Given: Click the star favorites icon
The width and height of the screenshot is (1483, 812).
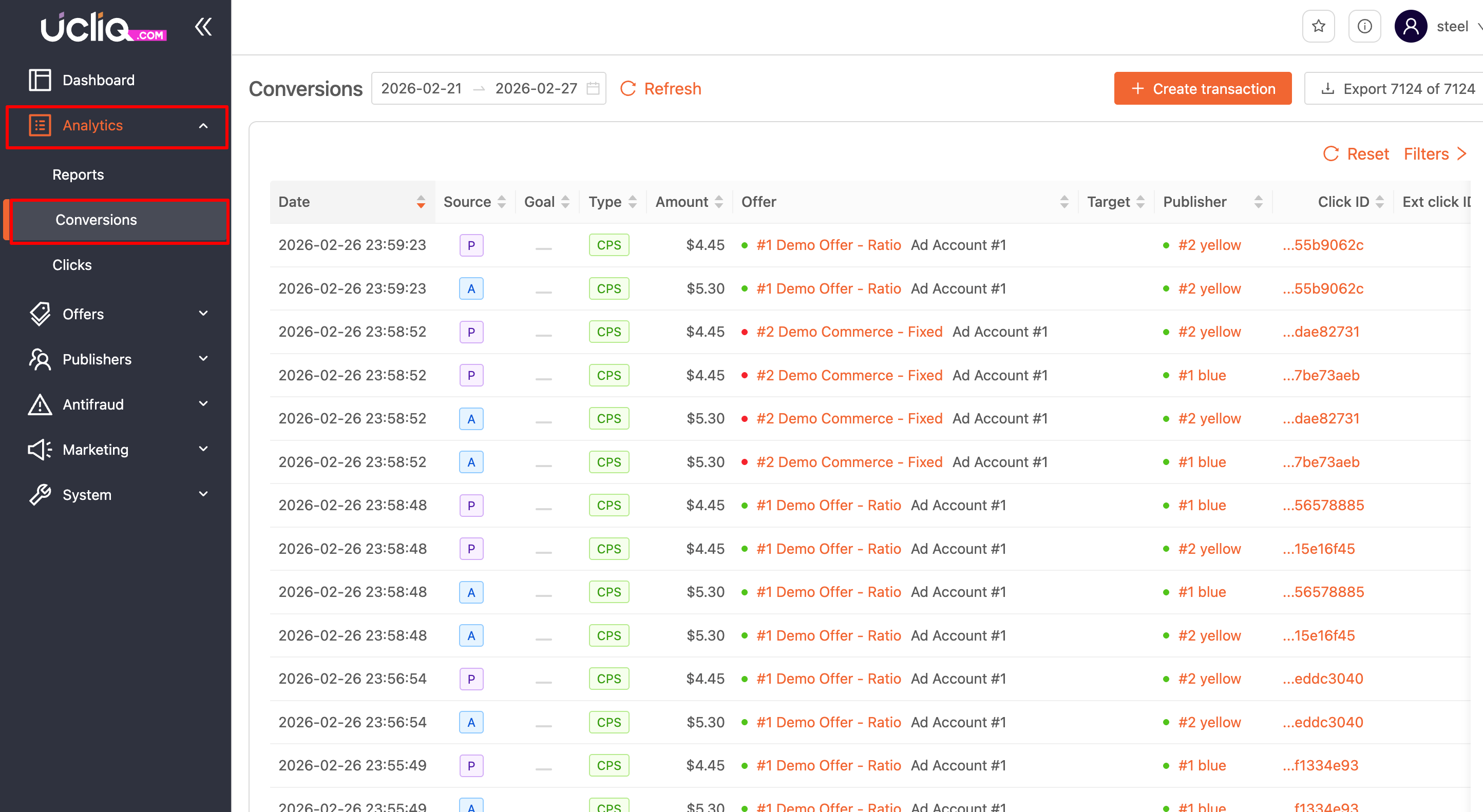Looking at the screenshot, I should point(1318,27).
